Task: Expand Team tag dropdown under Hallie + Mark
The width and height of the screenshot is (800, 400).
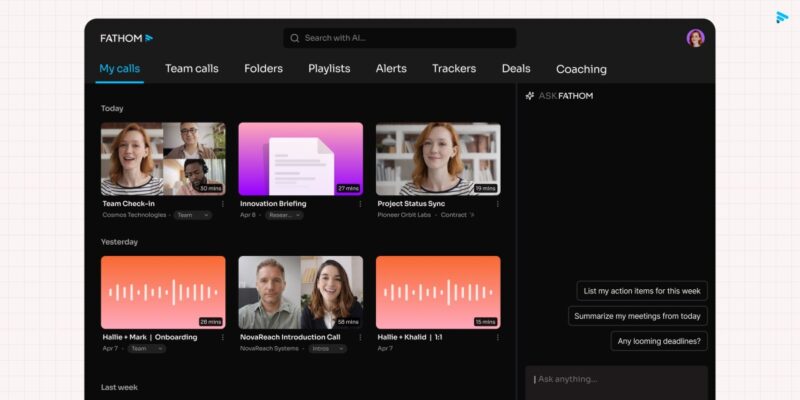Action: pyautogui.click(x=146, y=349)
